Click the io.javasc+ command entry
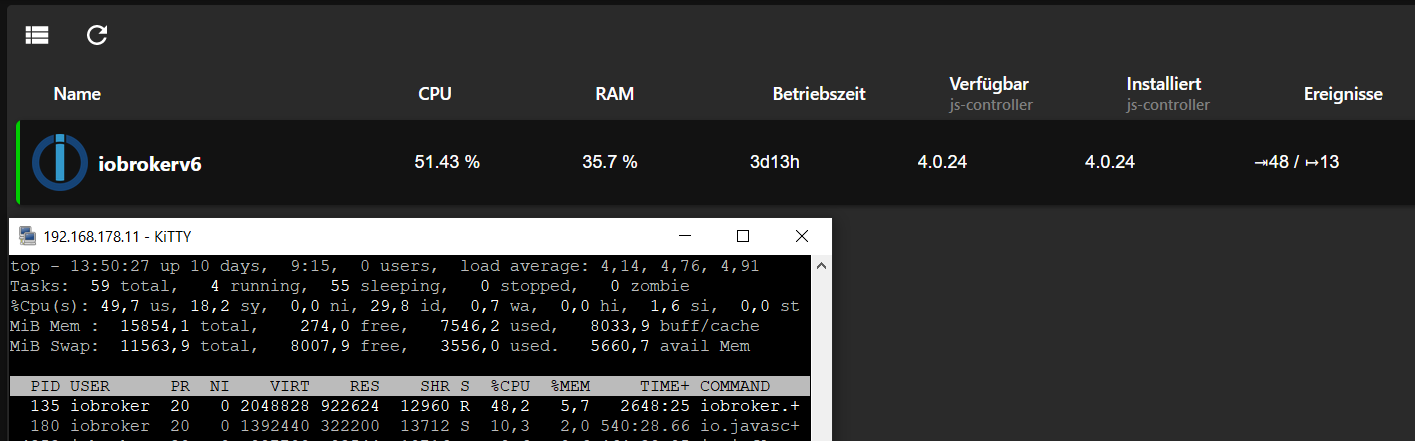 click(750, 426)
